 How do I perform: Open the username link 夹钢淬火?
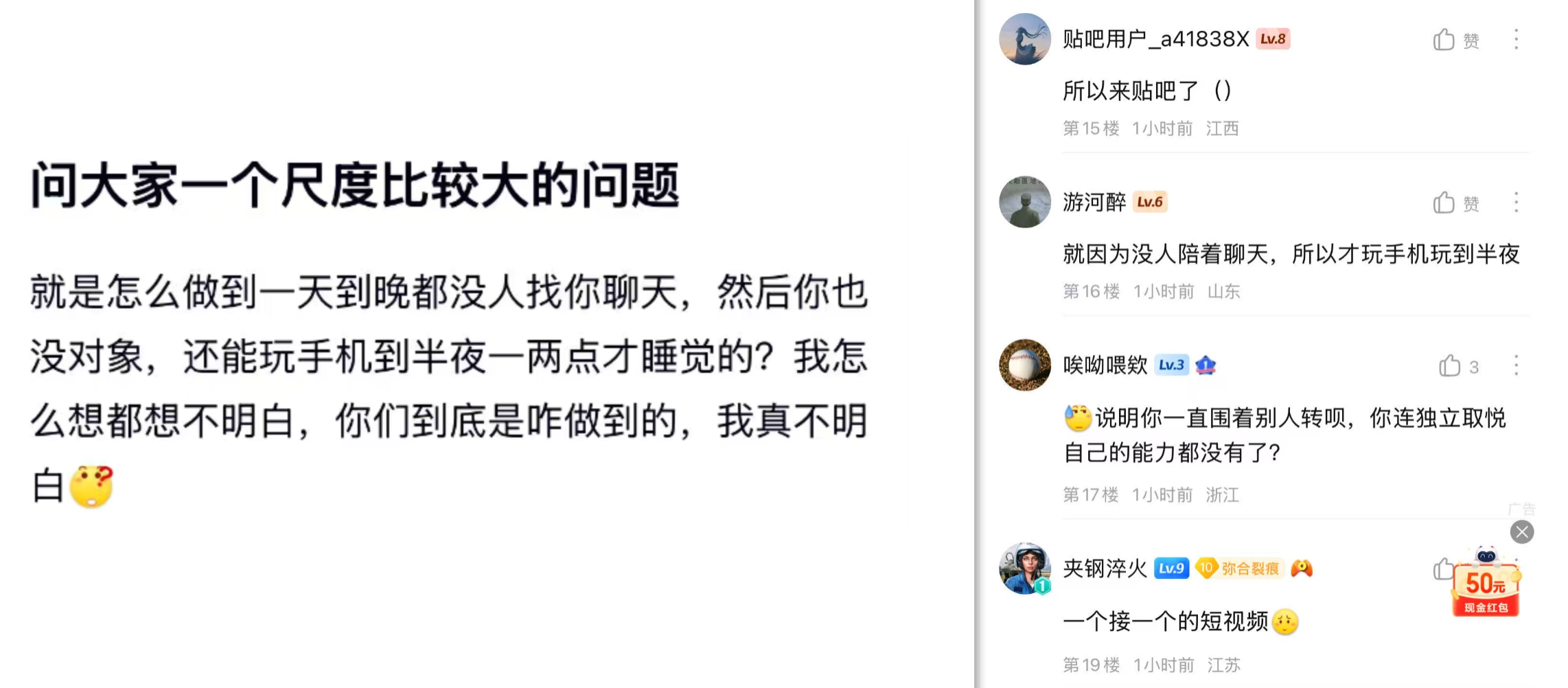pyautogui.click(x=1105, y=569)
